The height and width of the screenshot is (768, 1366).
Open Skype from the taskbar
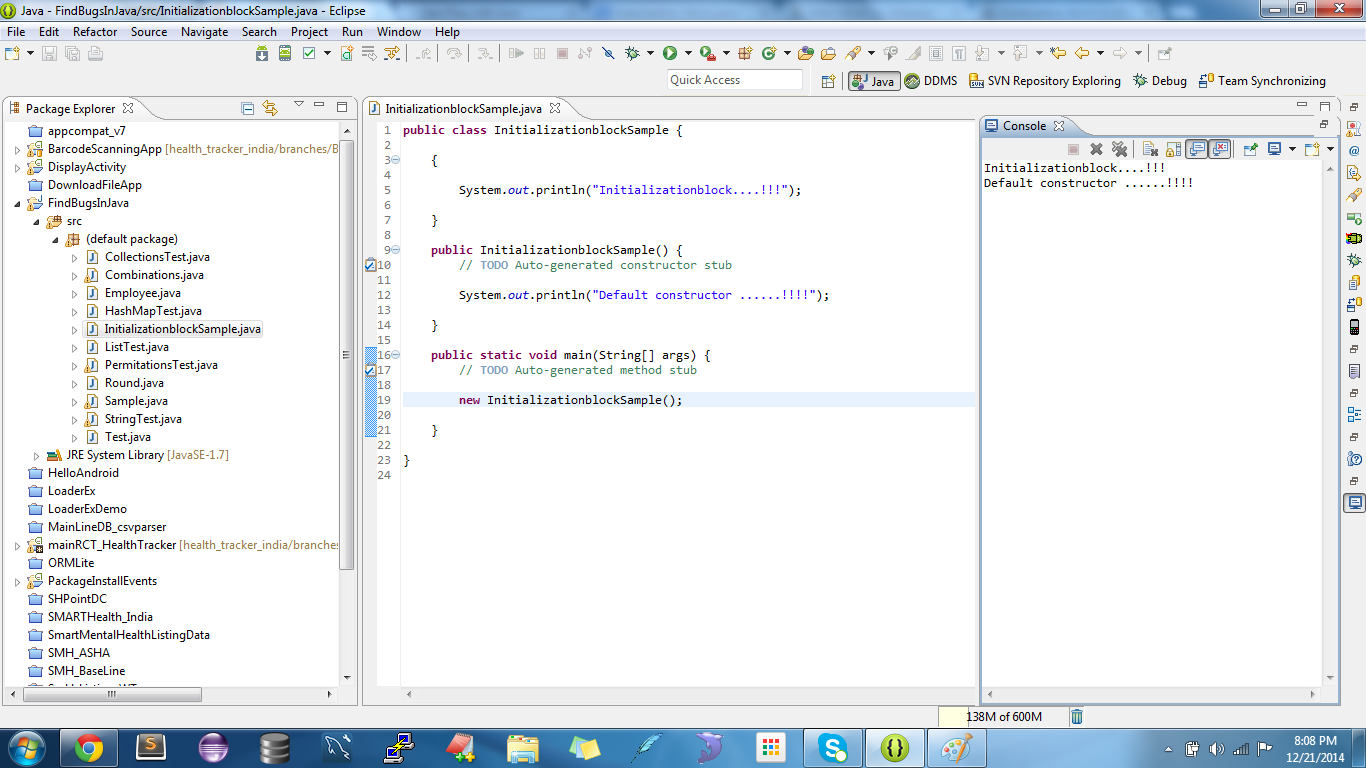coord(832,747)
